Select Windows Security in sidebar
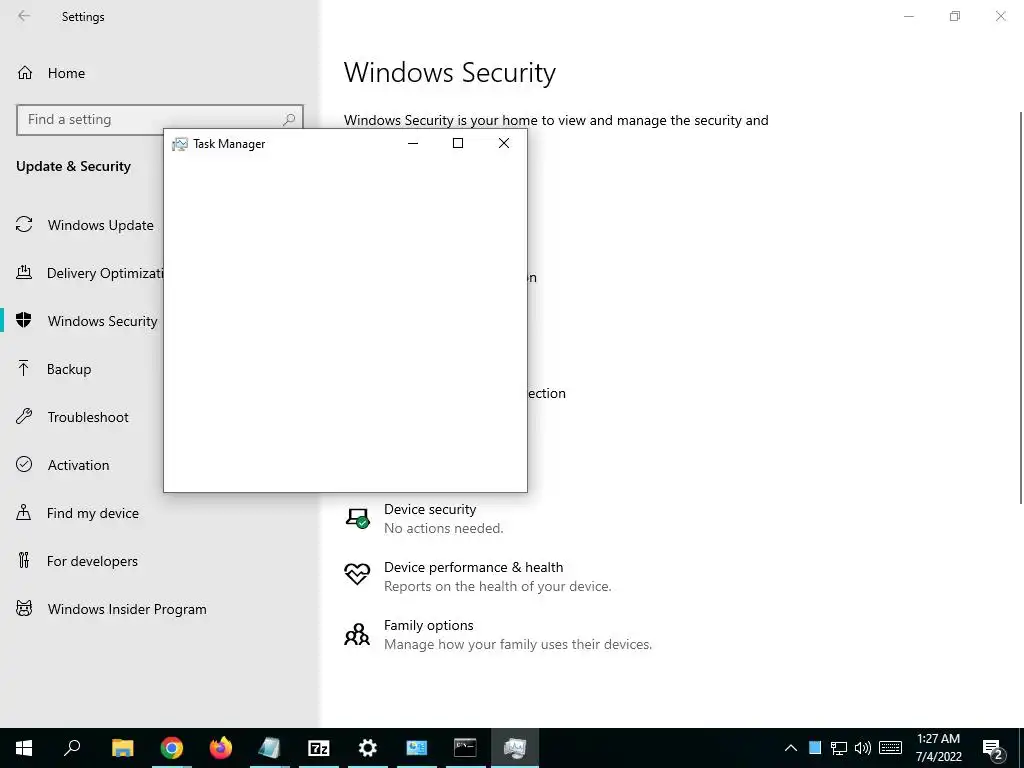 click(x=87, y=321)
